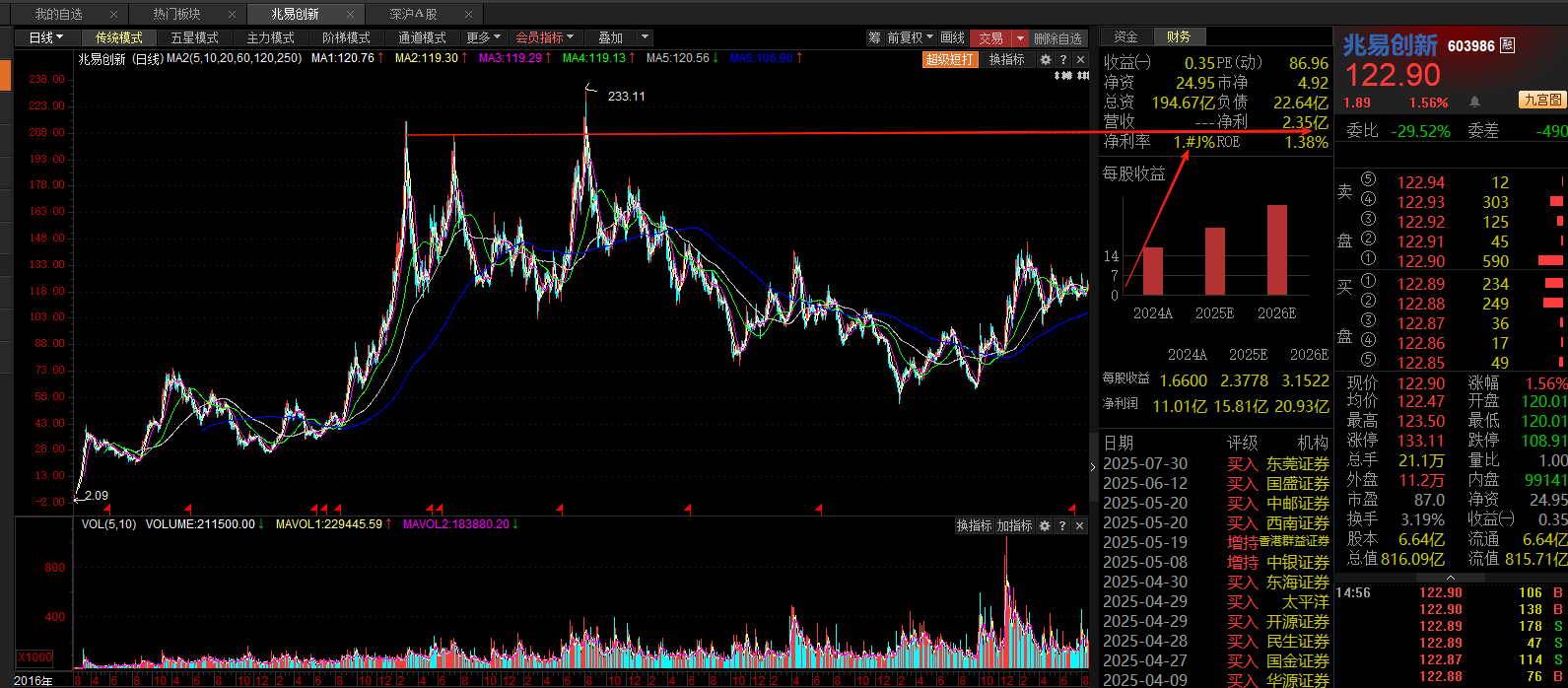The image size is (1568, 688).
Task: Select the 兆易创新 tab
Action: (x=296, y=15)
